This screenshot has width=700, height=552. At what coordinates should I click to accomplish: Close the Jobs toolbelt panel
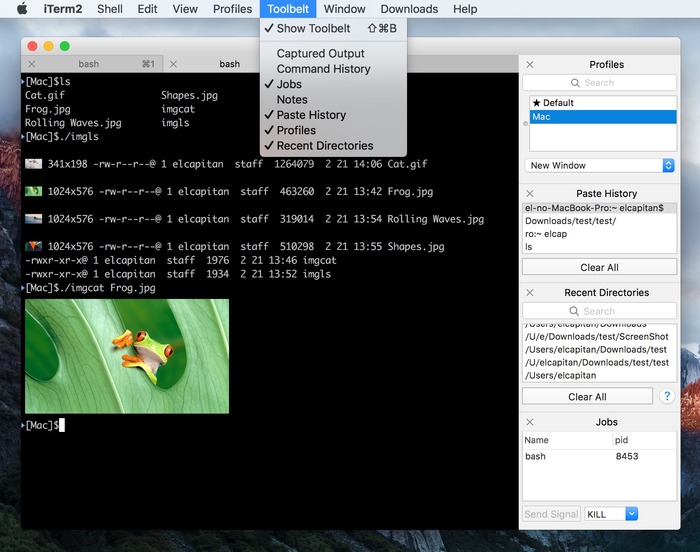pos(529,422)
